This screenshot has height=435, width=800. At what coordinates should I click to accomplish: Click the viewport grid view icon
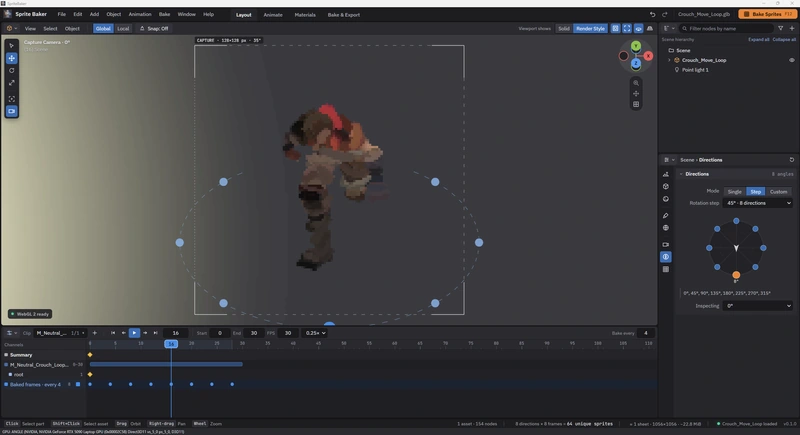click(636, 104)
